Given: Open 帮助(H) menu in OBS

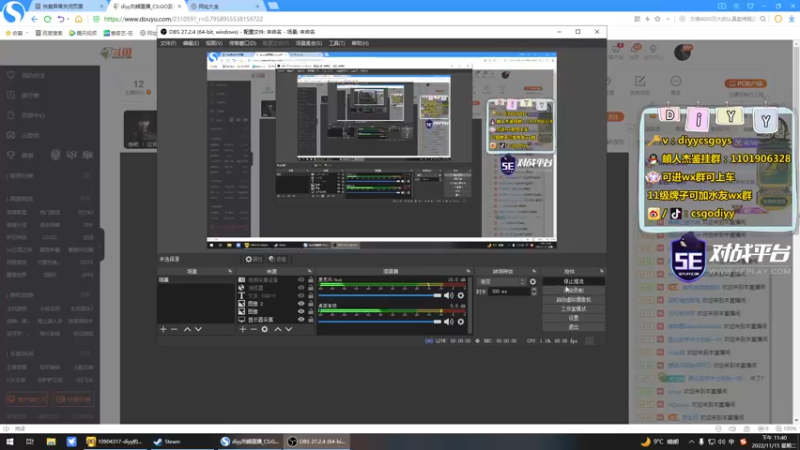Looking at the screenshot, I should (360, 43).
